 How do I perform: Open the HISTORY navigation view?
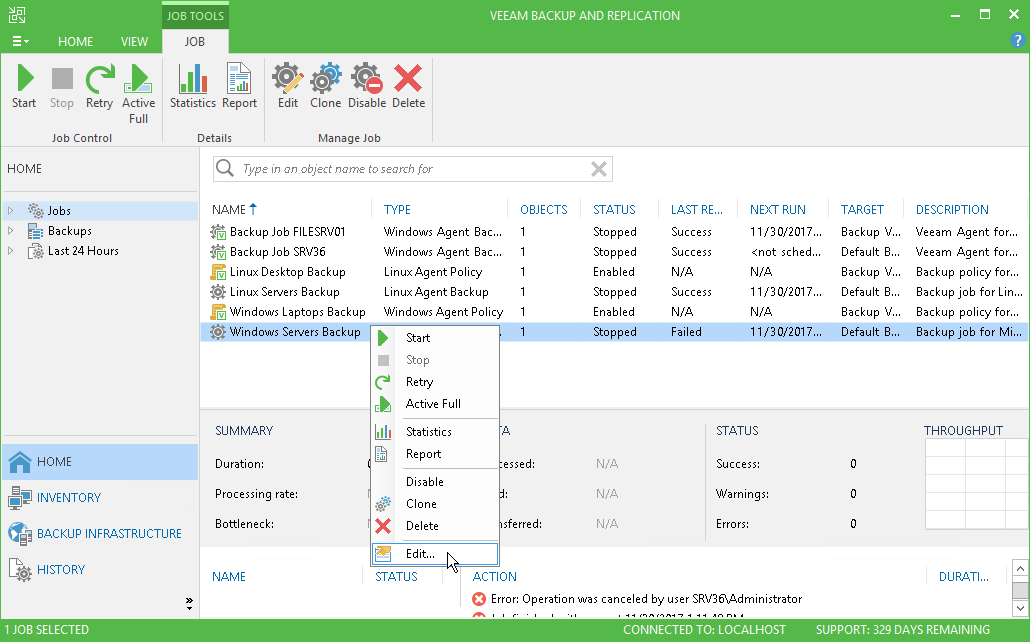100,570
